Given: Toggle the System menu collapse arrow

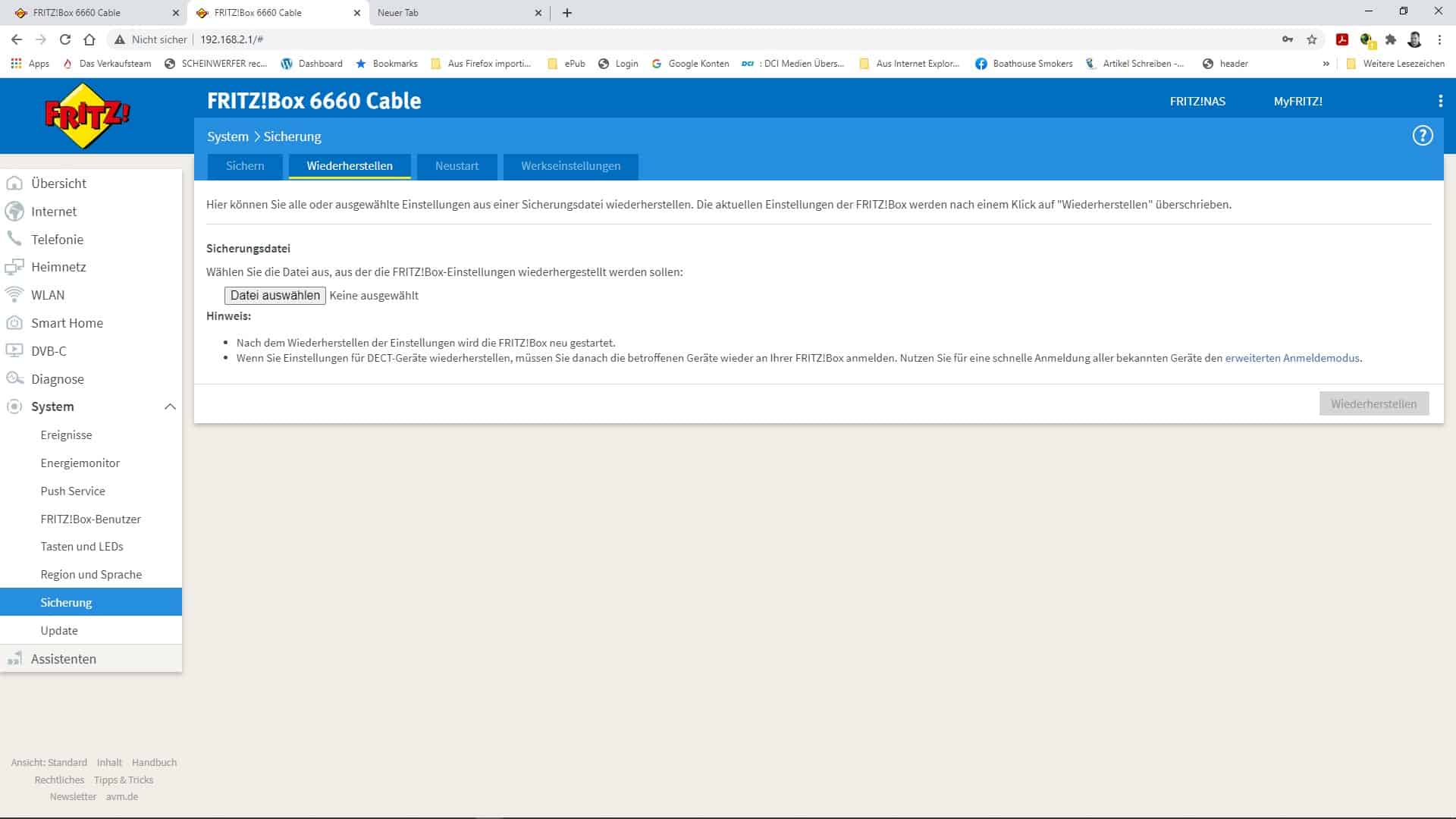Looking at the screenshot, I should click(x=168, y=406).
